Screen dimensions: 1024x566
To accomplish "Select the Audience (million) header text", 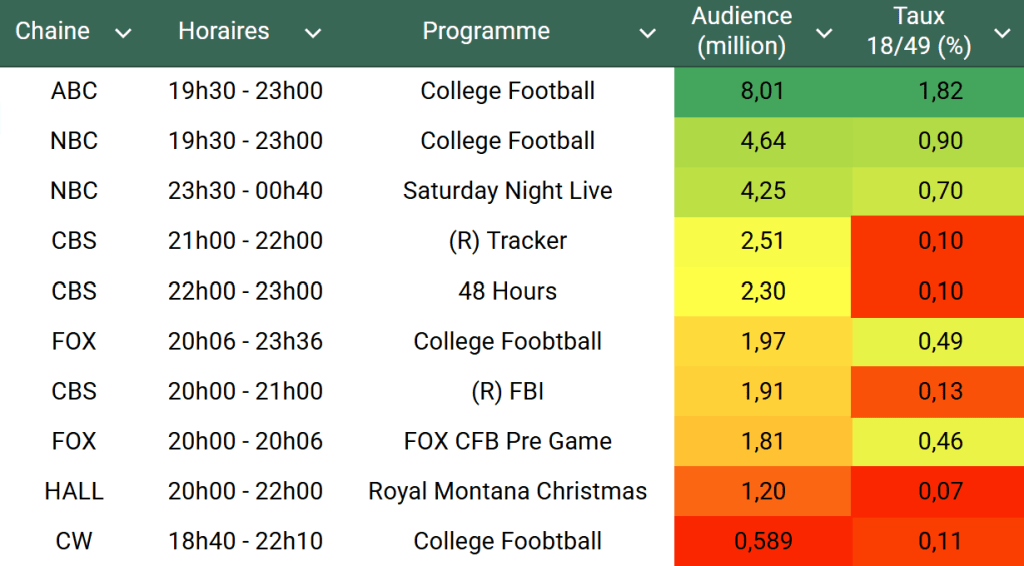I will click(x=742, y=31).
